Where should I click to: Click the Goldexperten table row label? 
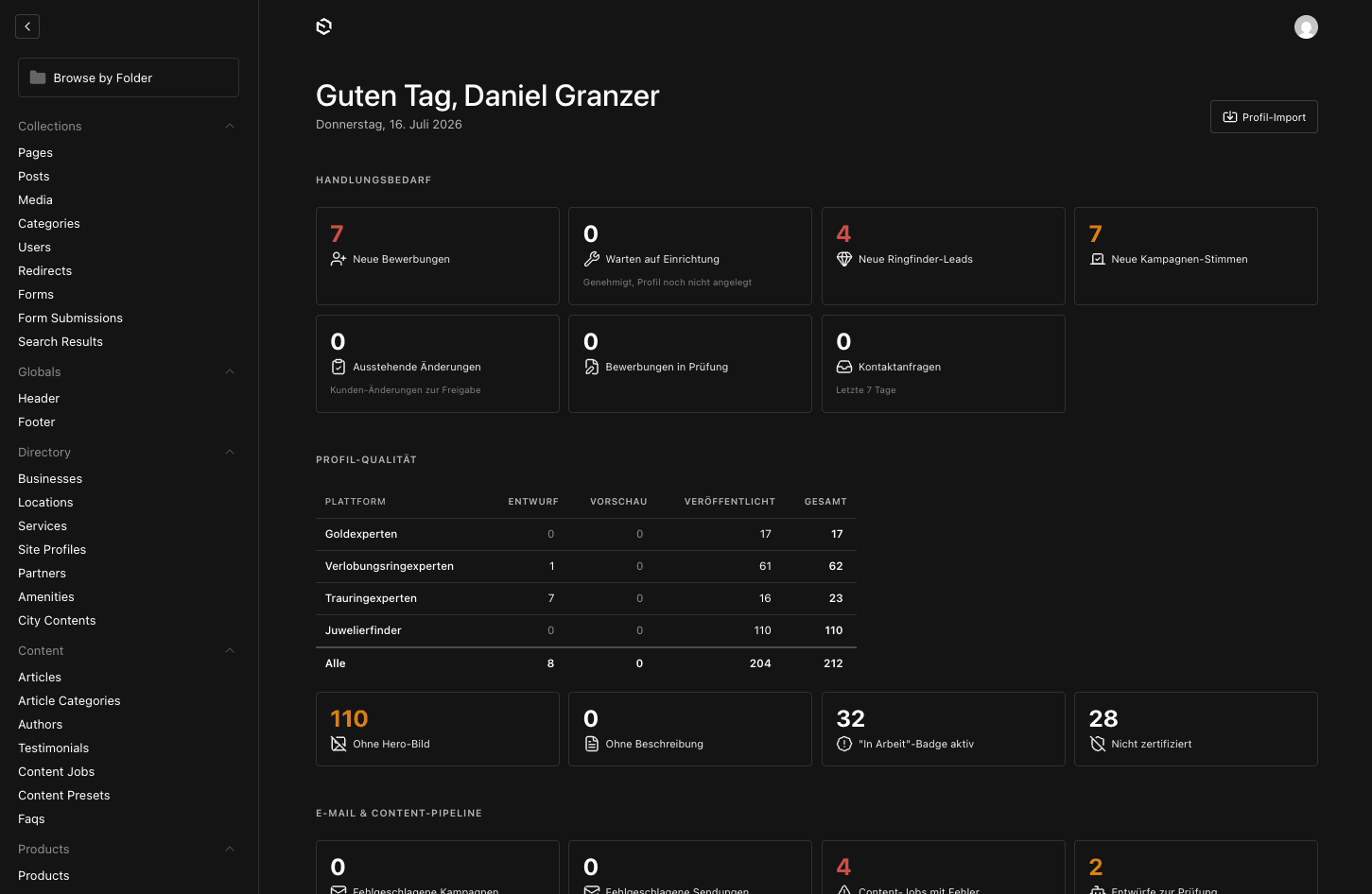tap(361, 534)
